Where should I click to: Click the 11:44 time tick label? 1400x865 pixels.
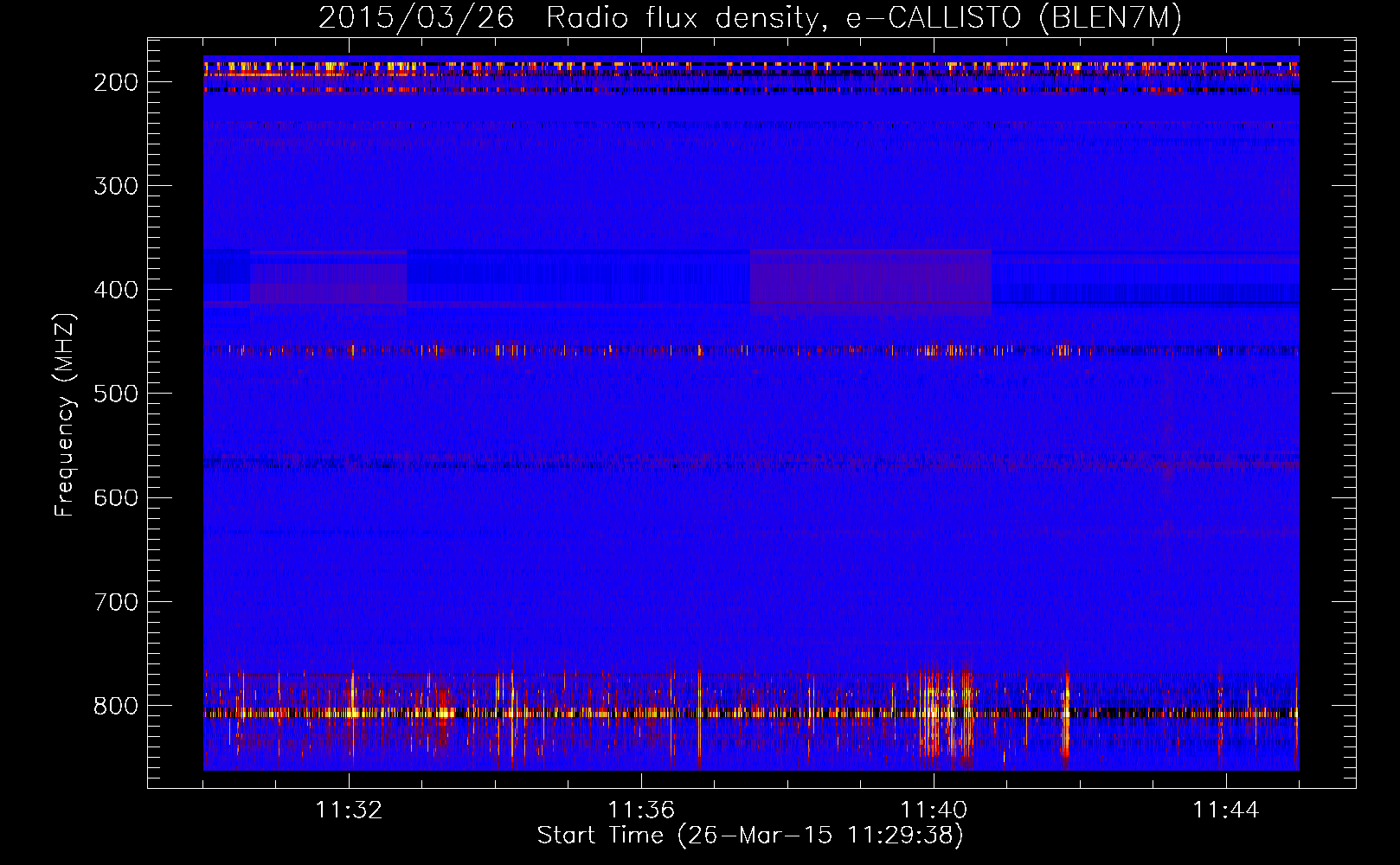pyautogui.click(x=1226, y=811)
